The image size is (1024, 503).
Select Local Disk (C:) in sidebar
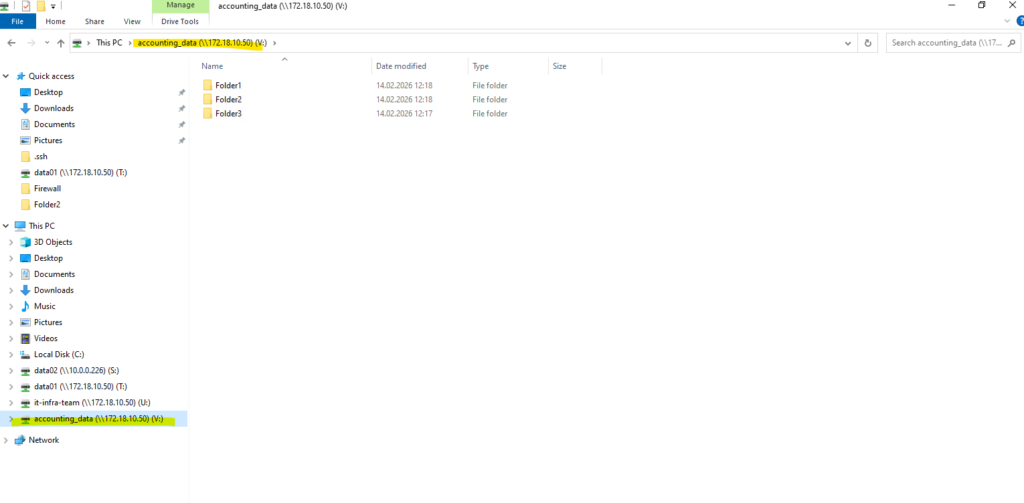pos(59,354)
